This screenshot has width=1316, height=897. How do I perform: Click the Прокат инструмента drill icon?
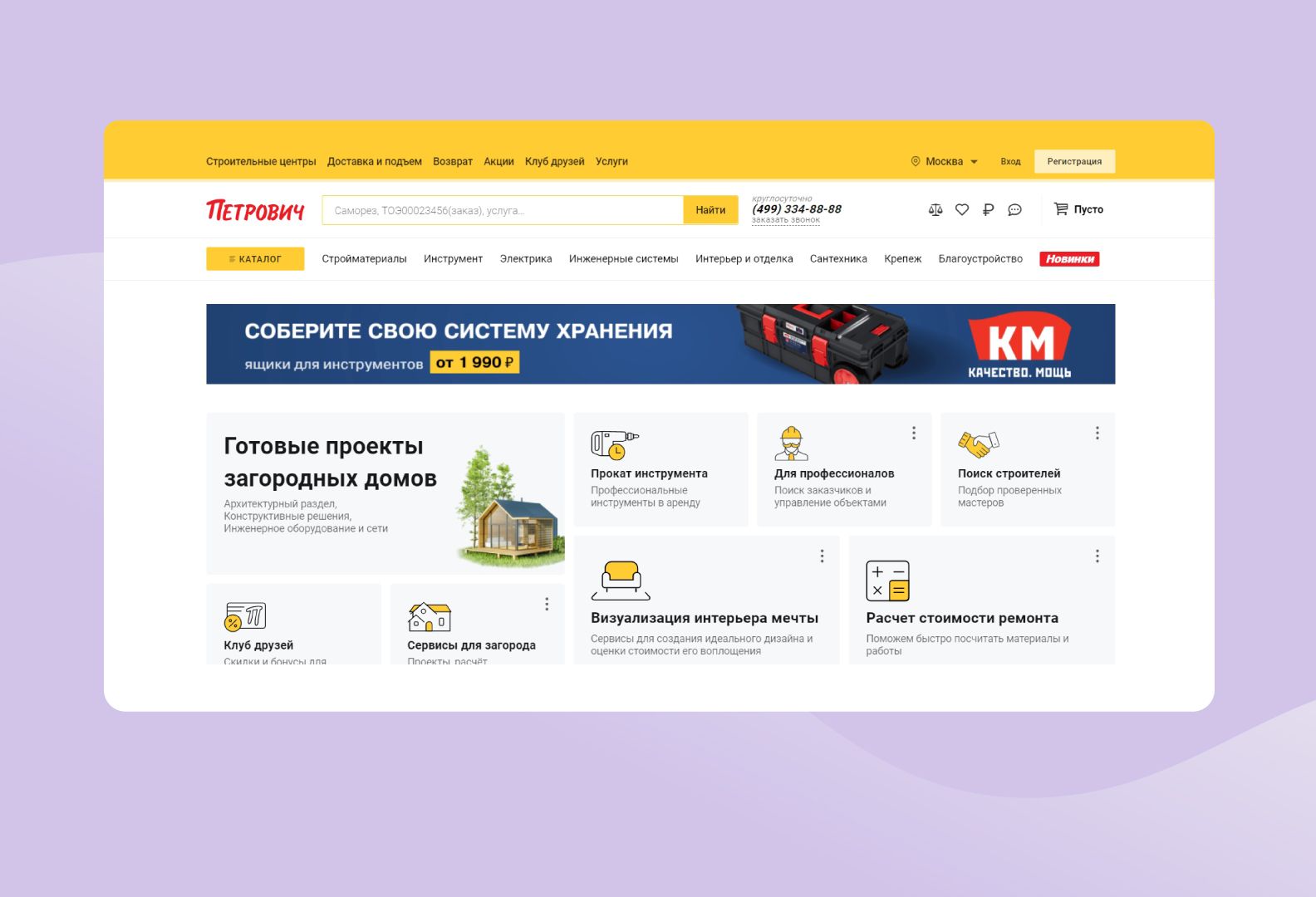pos(614,444)
